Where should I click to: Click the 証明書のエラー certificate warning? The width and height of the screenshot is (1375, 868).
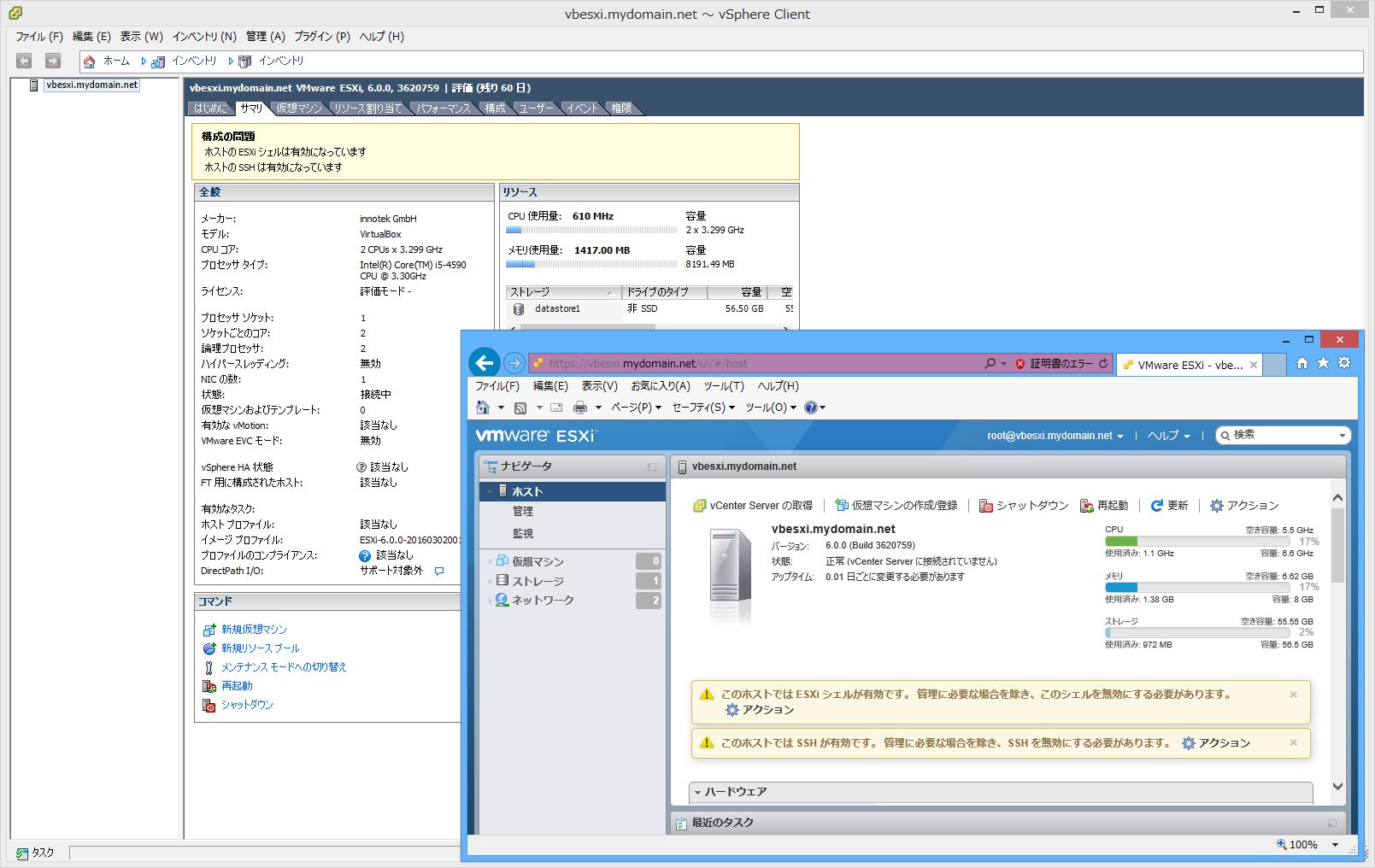point(1054,364)
